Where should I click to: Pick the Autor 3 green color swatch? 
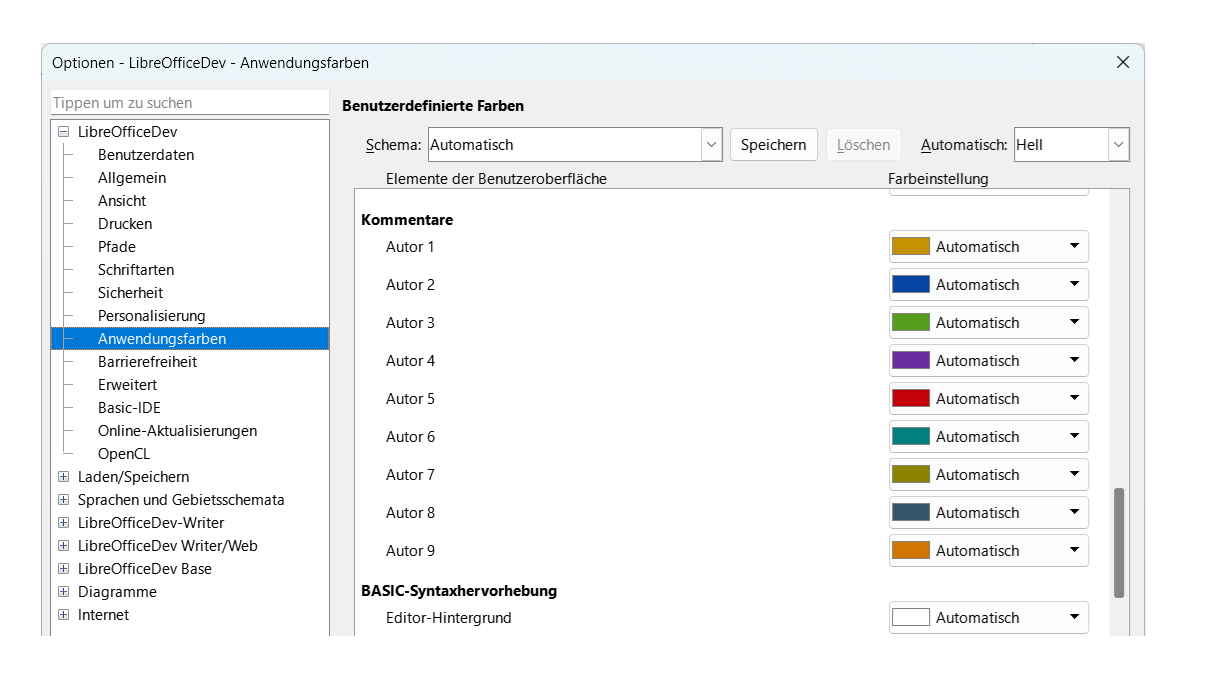[911, 323]
